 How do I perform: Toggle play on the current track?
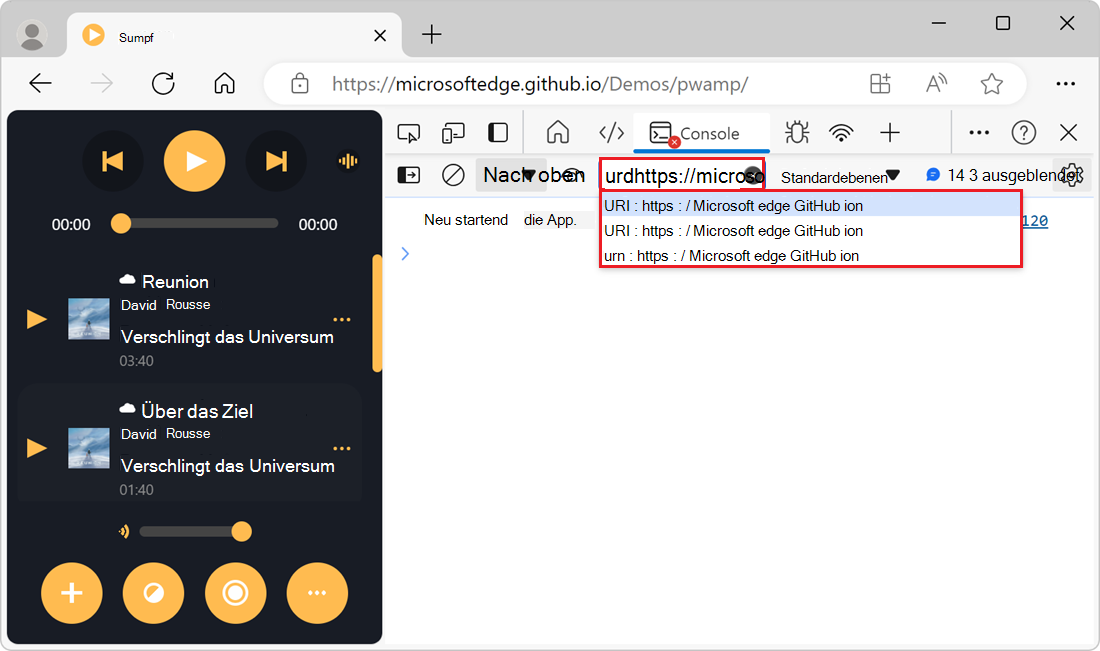[194, 160]
